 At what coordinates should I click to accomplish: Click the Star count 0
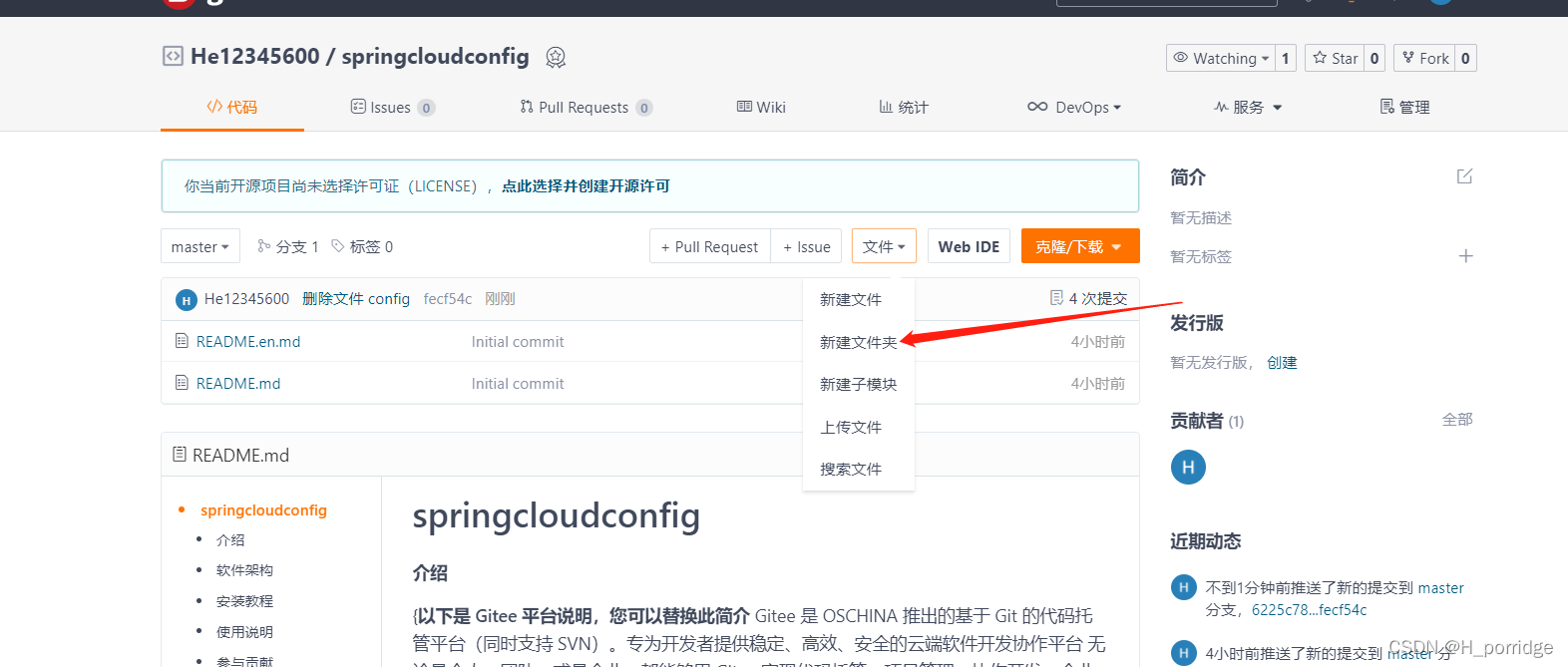click(1374, 58)
